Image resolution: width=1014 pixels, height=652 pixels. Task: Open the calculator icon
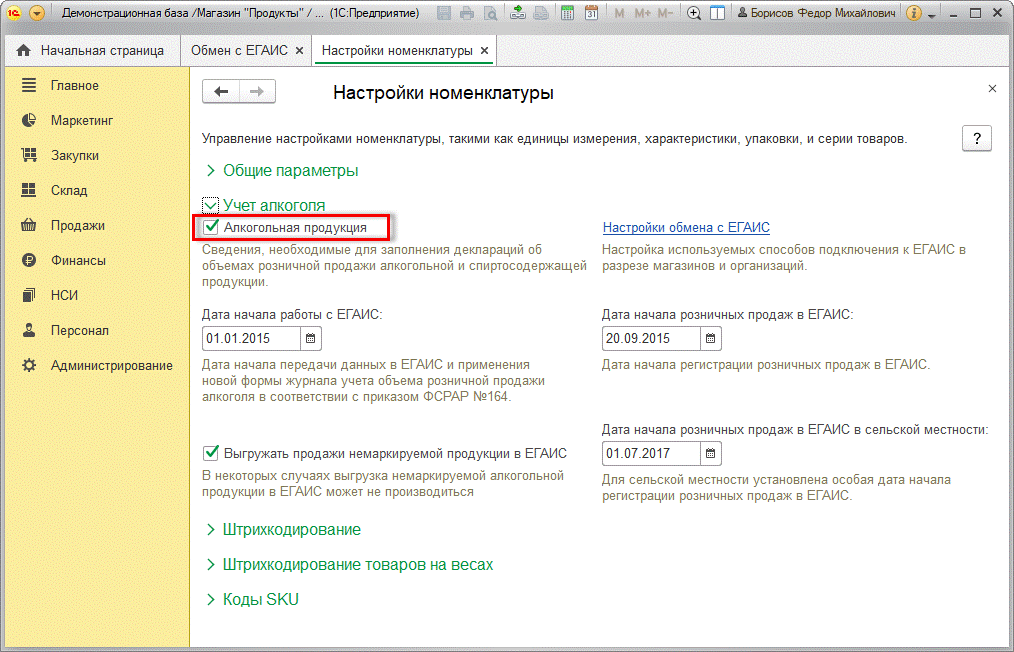567,13
